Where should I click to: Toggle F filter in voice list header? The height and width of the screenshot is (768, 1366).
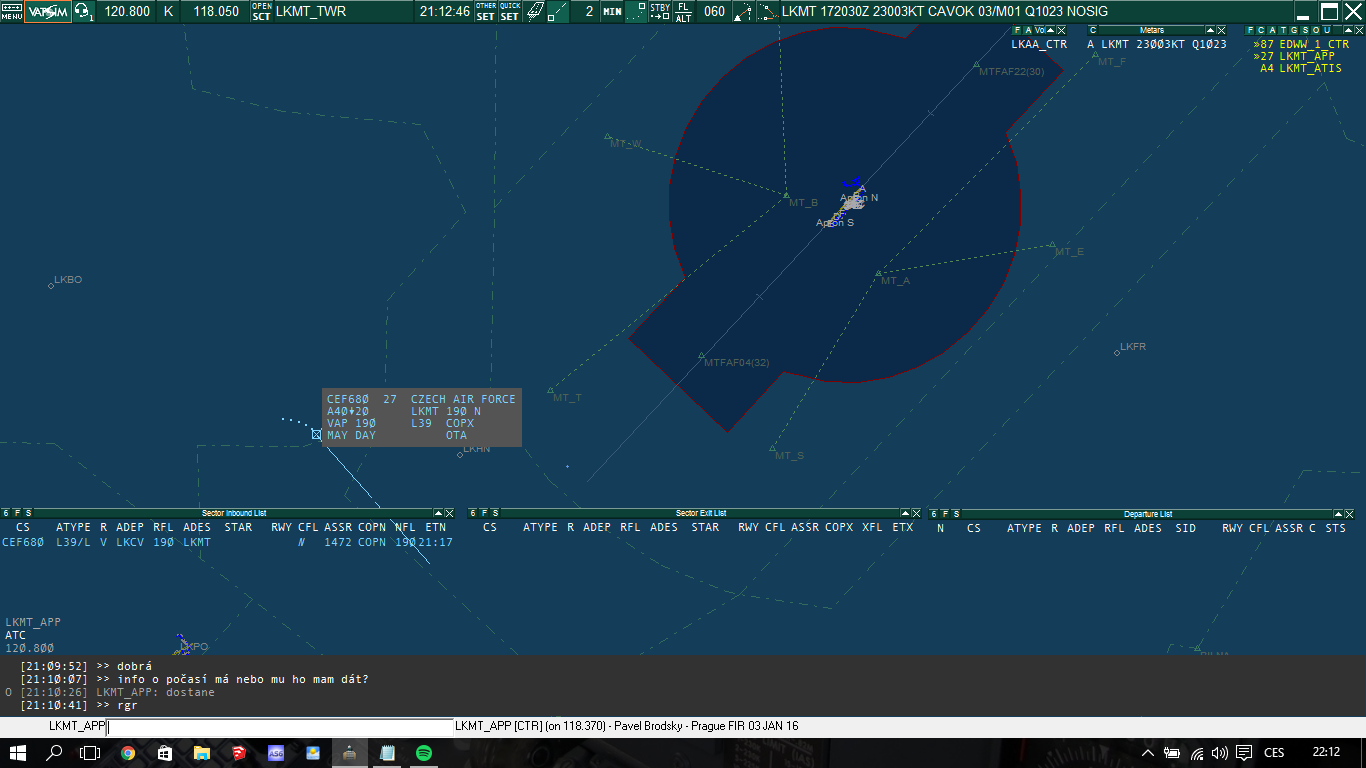[1017, 30]
